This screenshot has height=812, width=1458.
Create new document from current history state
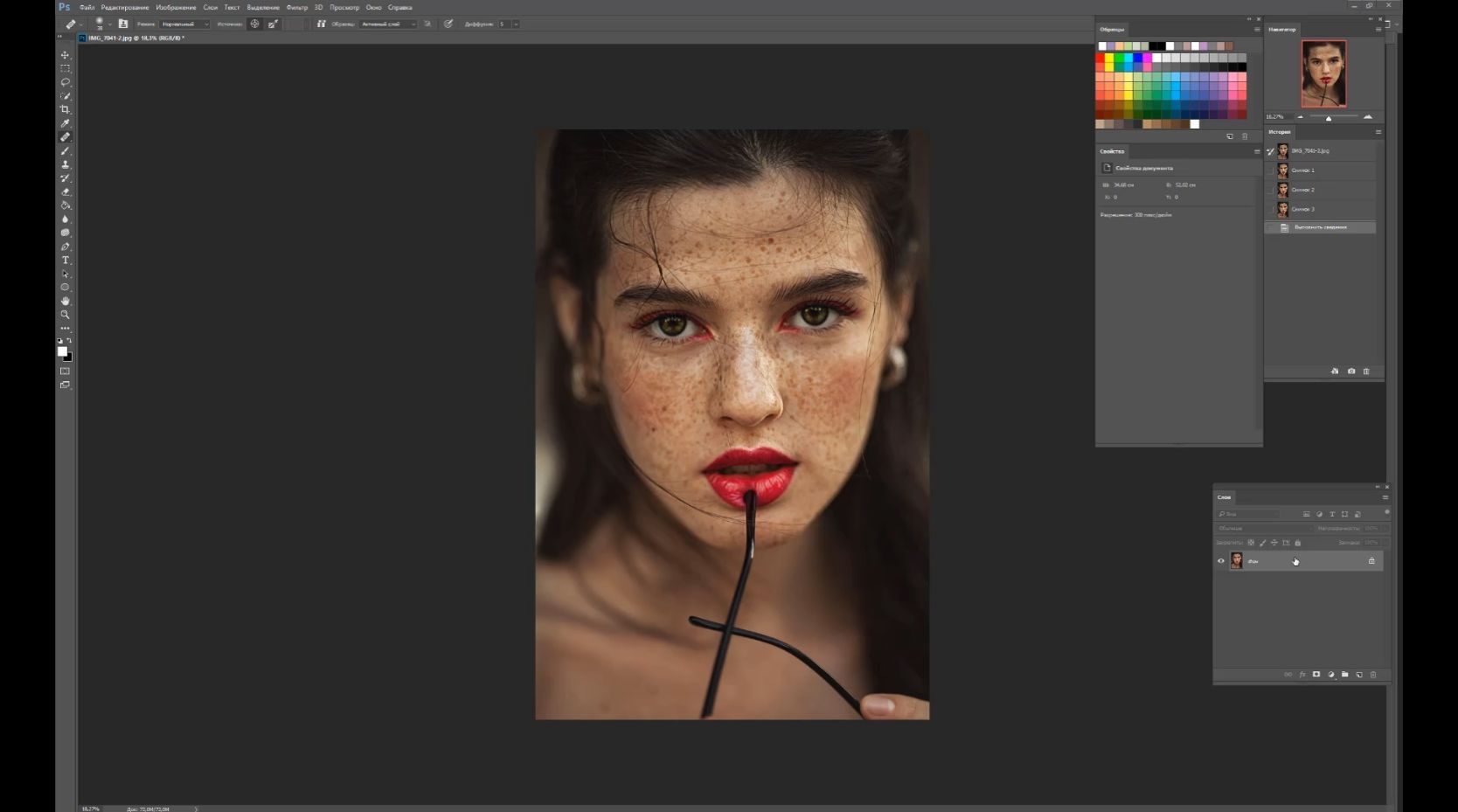pos(1335,371)
